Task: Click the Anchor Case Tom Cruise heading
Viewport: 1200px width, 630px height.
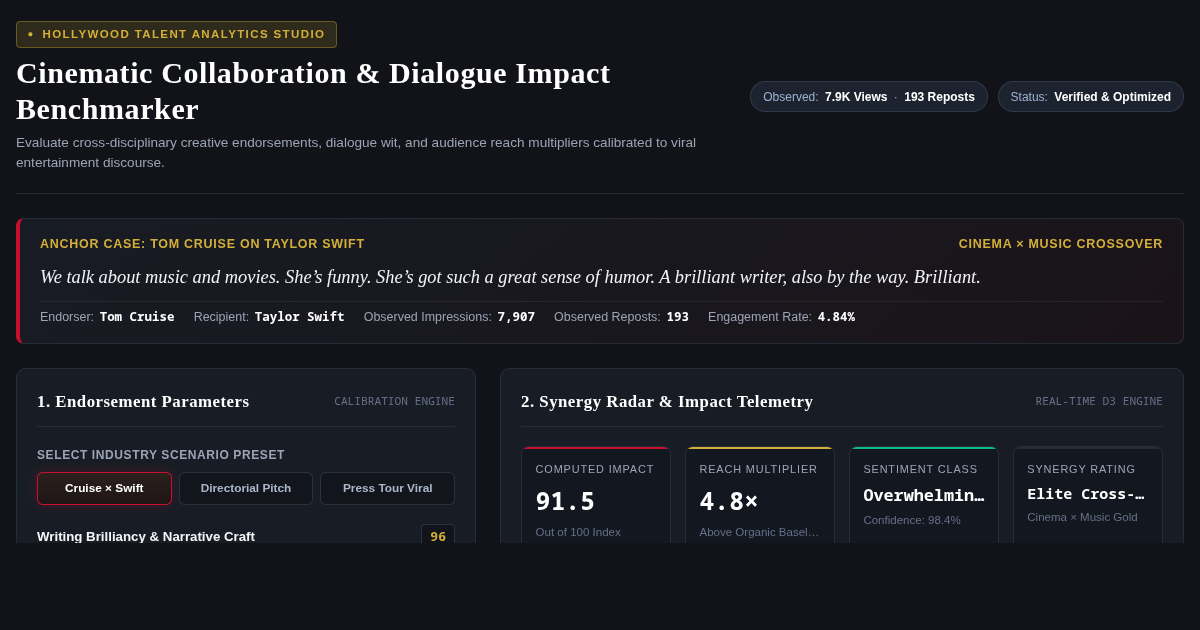Action: point(202,244)
